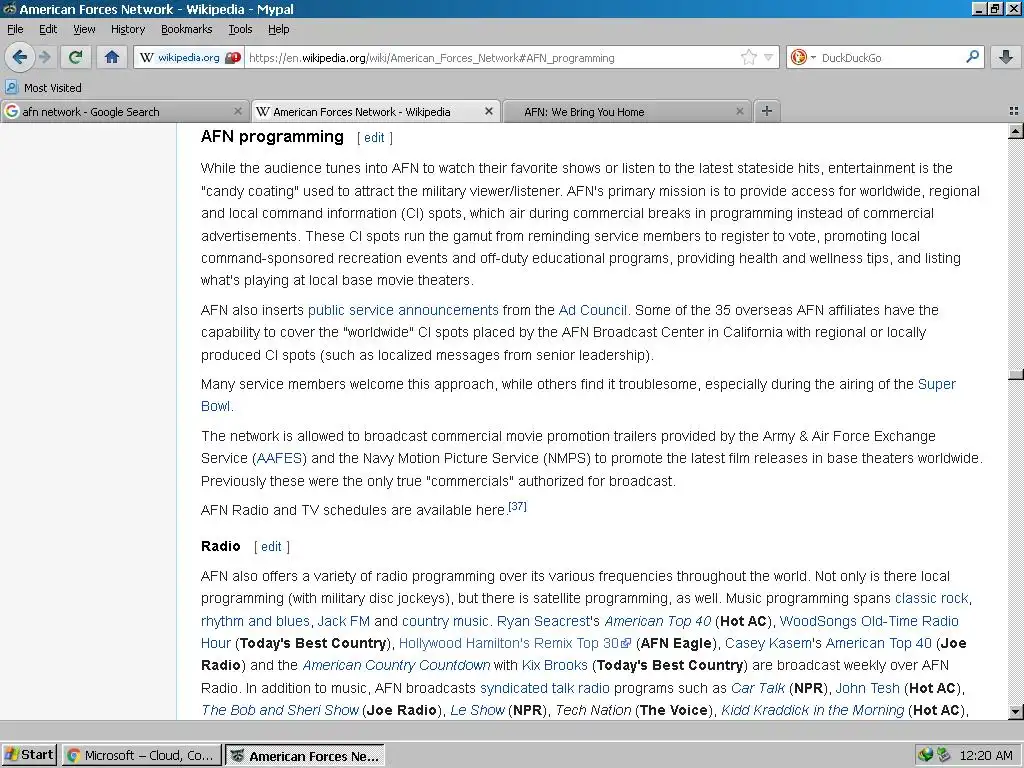The width and height of the screenshot is (1024, 768).
Task: Open the WoodSongs Old-Time Radio Hour link
Action: pos(869,621)
